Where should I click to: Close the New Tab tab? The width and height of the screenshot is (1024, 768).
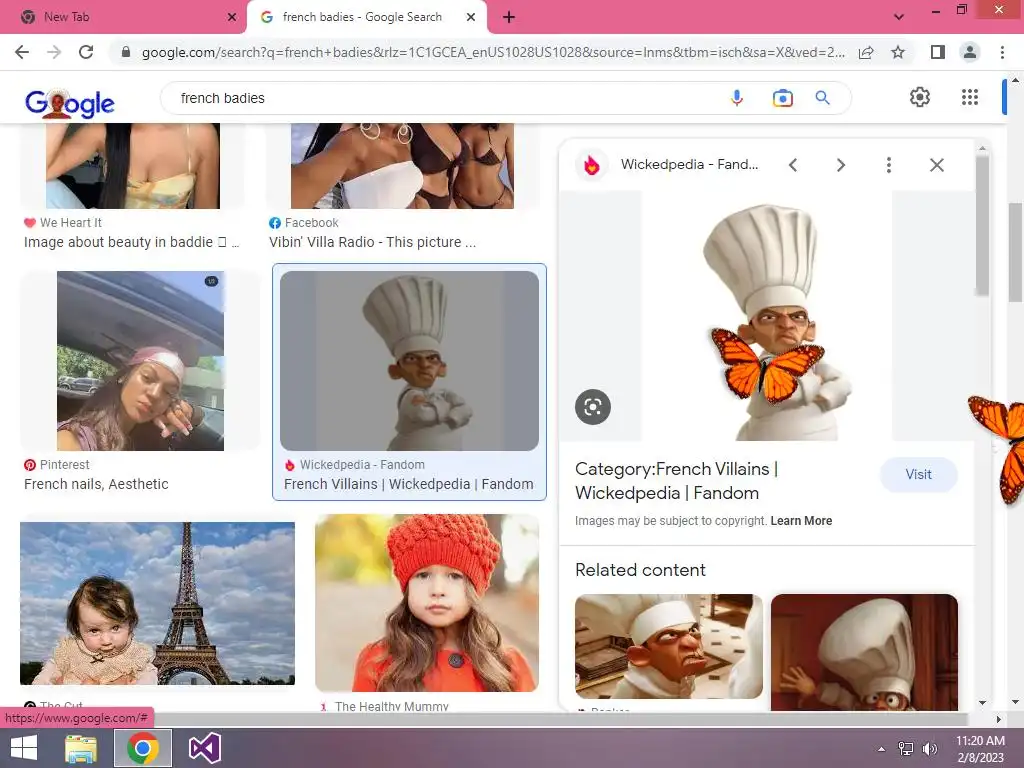(232, 18)
